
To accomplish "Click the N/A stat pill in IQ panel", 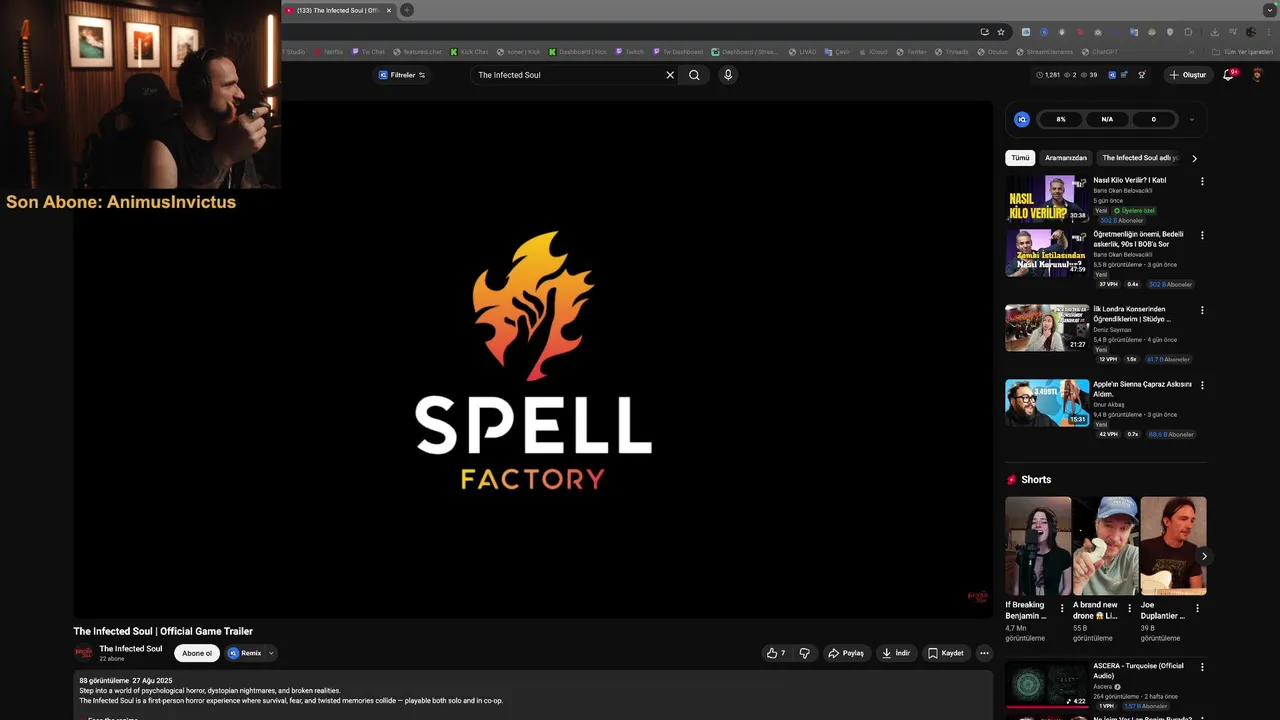I will 1107,119.
